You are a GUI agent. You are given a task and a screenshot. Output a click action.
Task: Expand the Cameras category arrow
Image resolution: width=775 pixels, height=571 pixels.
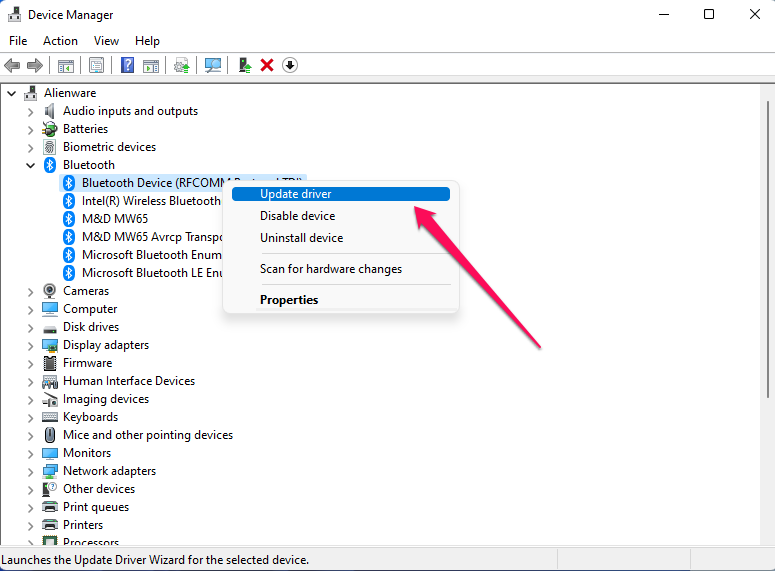pos(31,292)
